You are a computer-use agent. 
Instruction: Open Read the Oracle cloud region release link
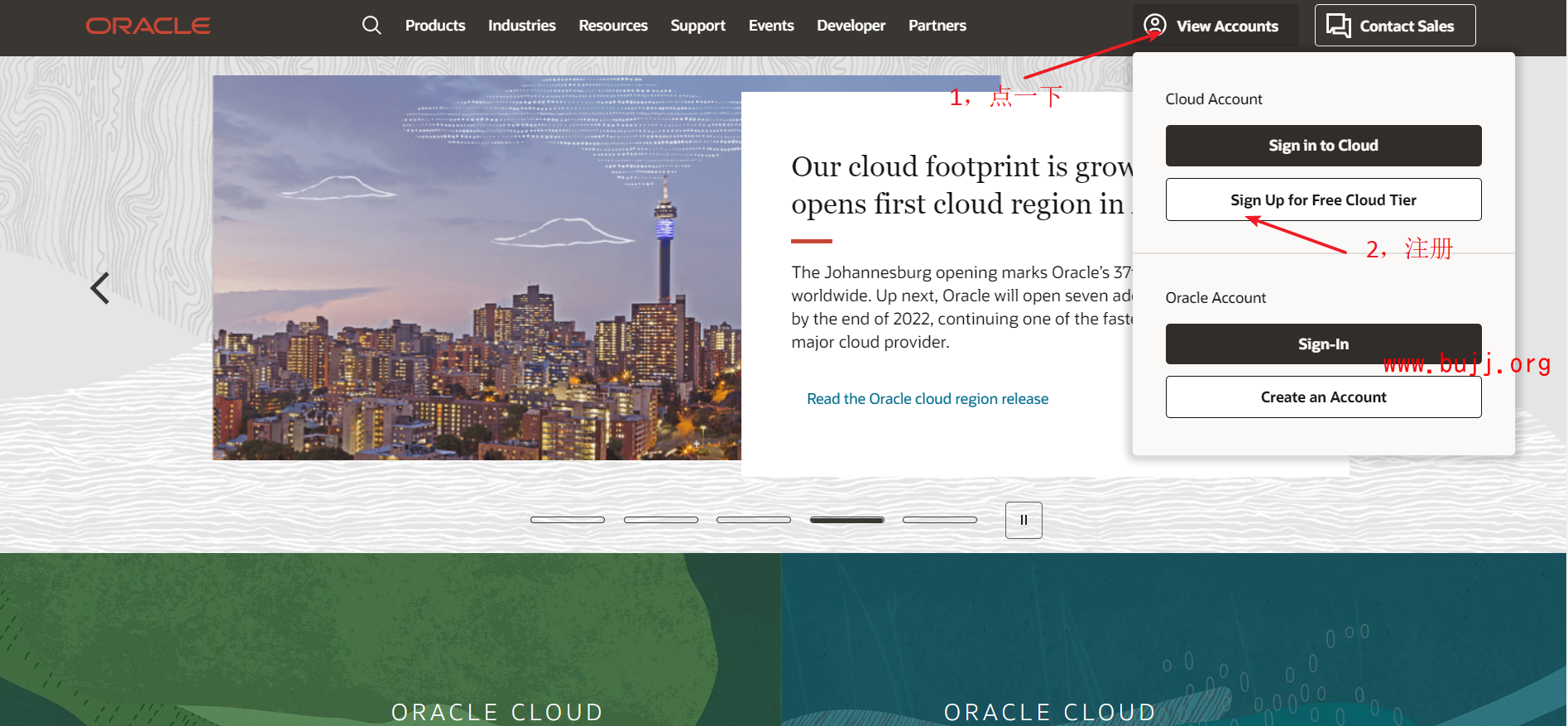927,399
